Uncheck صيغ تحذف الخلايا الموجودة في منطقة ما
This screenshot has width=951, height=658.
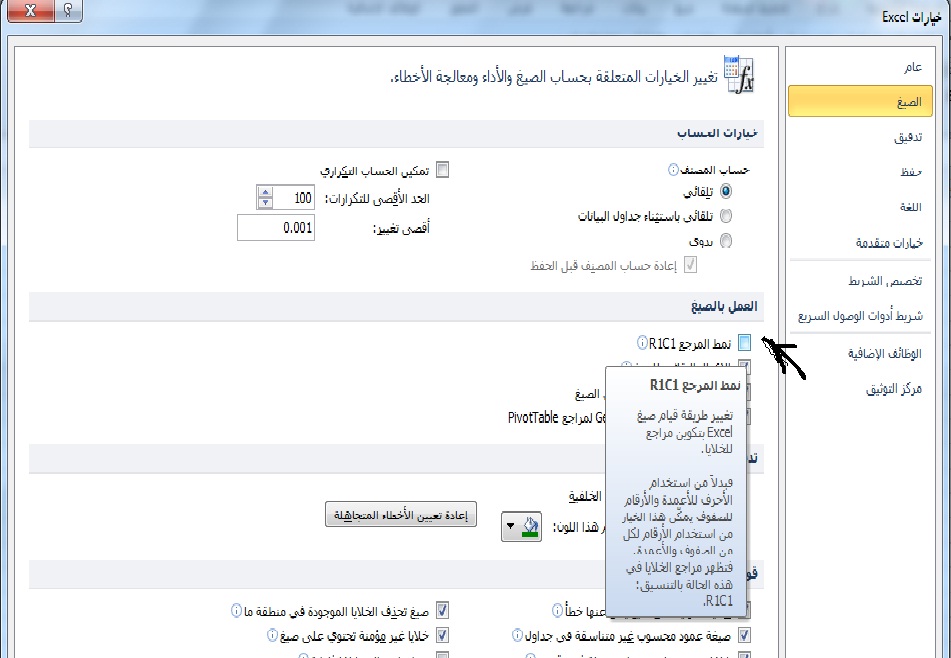tap(443, 610)
